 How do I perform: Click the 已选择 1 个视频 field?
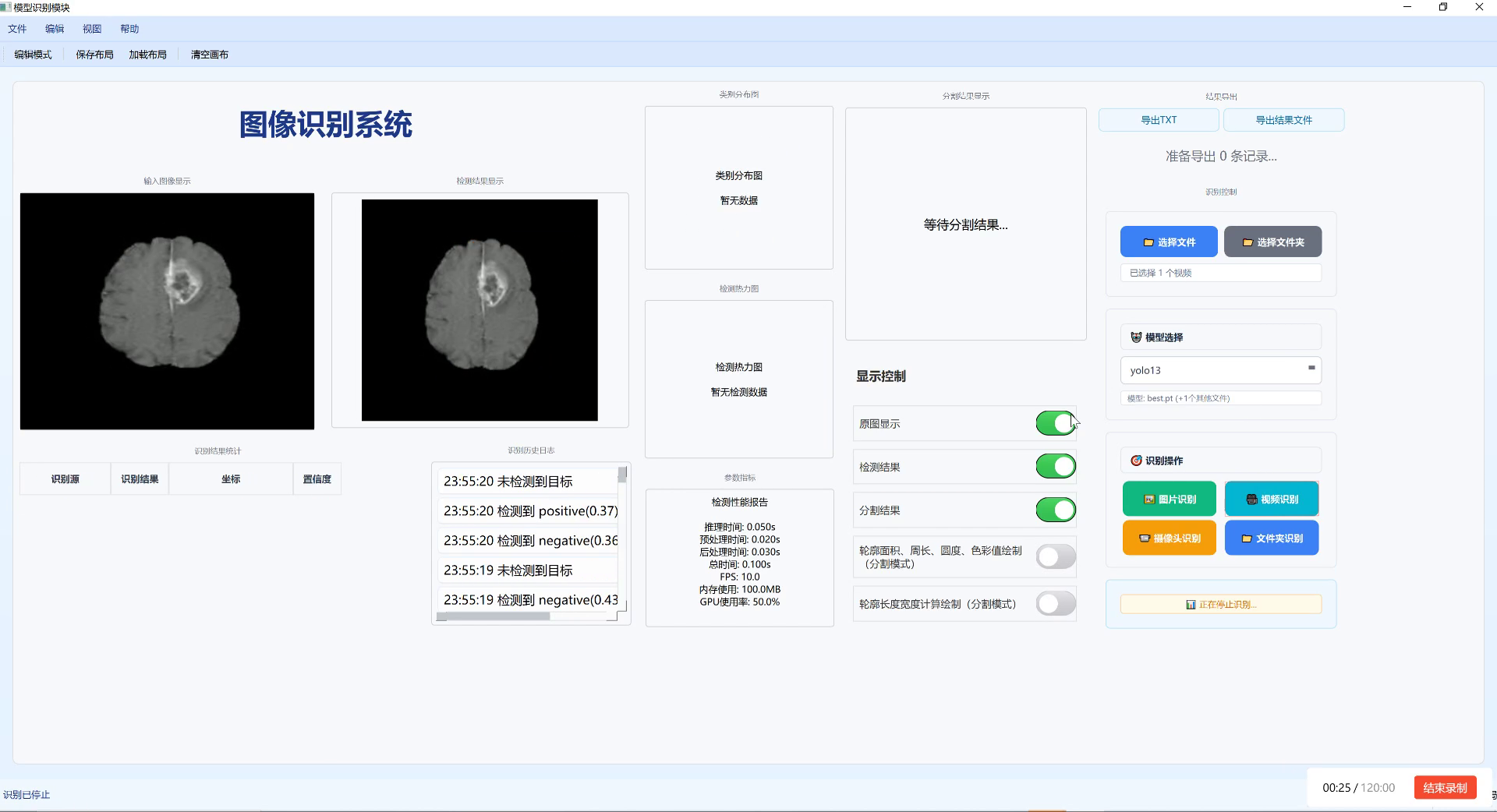click(x=1220, y=273)
